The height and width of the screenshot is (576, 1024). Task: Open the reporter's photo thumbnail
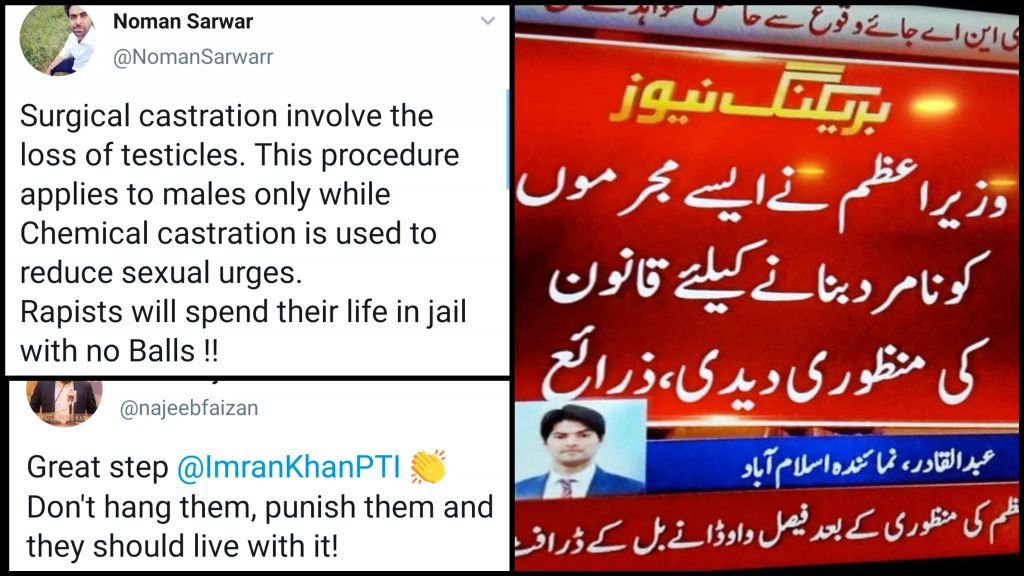coord(580,451)
